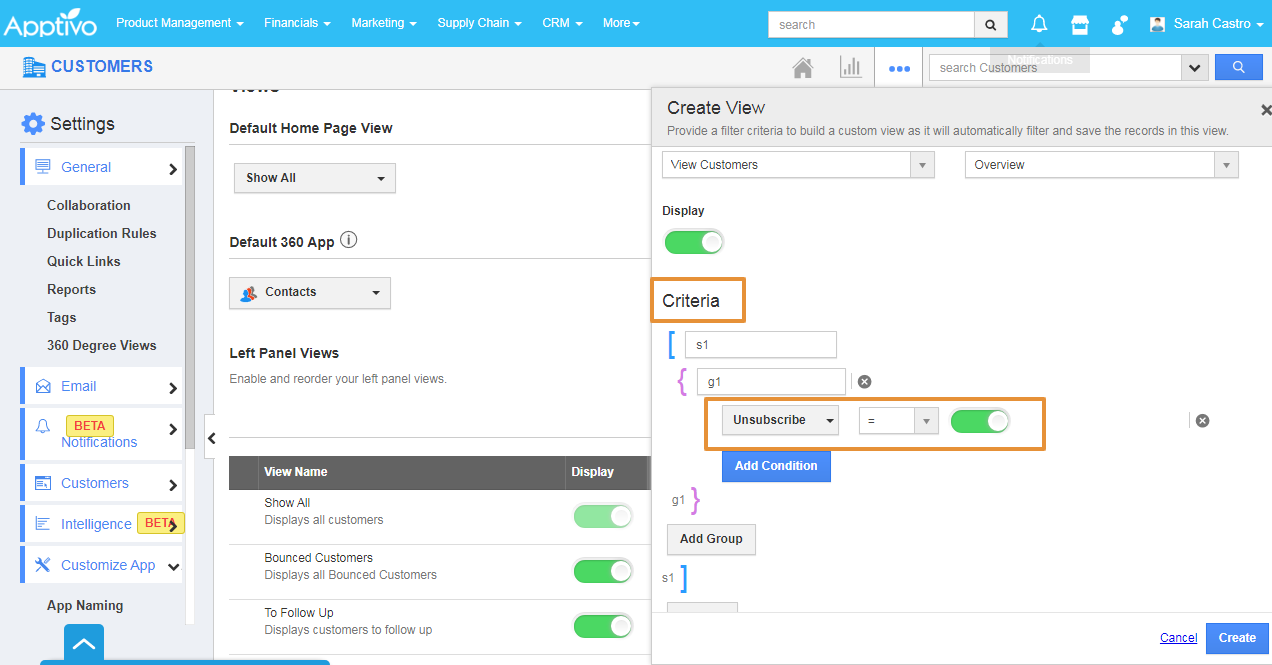The image size is (1272, 665).
Task: Click the three dots more icon
Action: (x=899, y=69)
